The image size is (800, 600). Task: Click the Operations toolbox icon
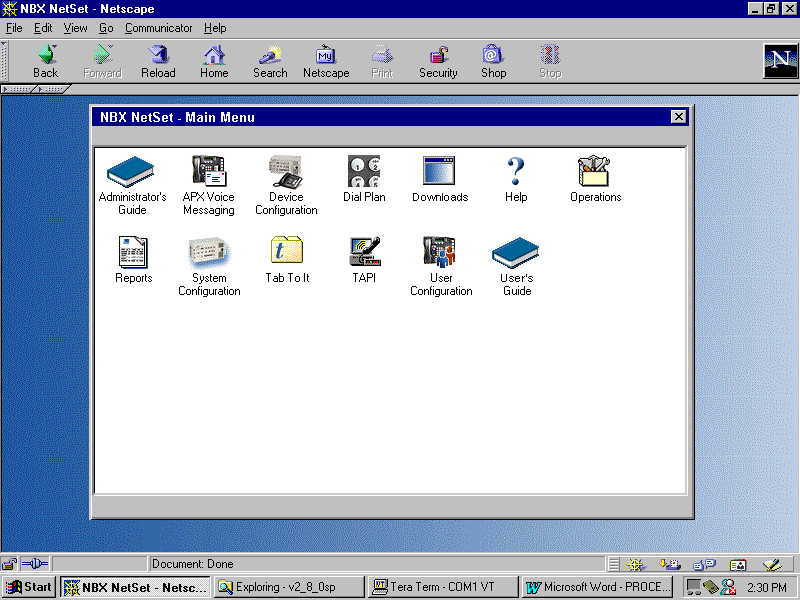click(x=595, y=171)
